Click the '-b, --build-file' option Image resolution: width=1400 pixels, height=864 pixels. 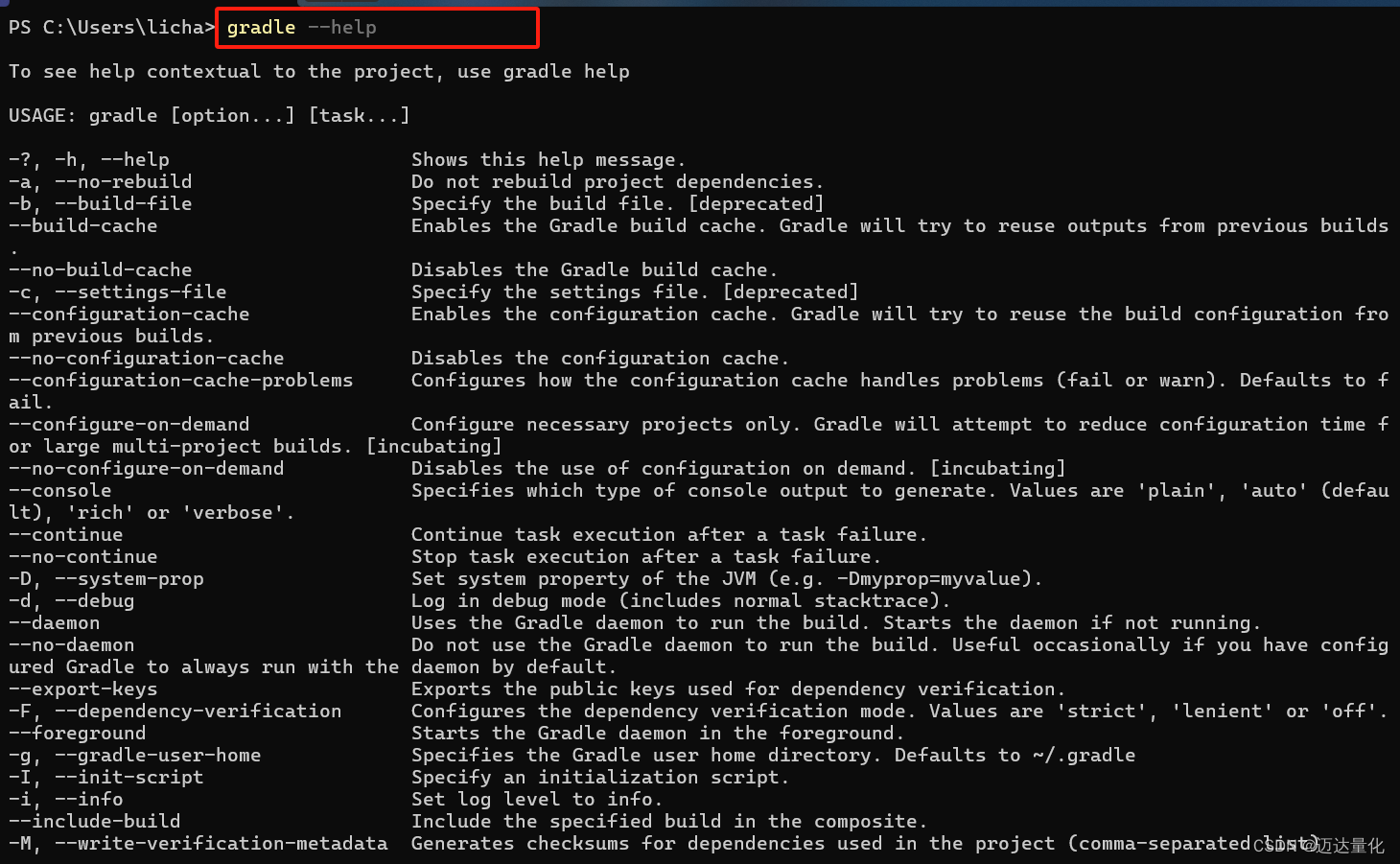[x=101, y=204]
